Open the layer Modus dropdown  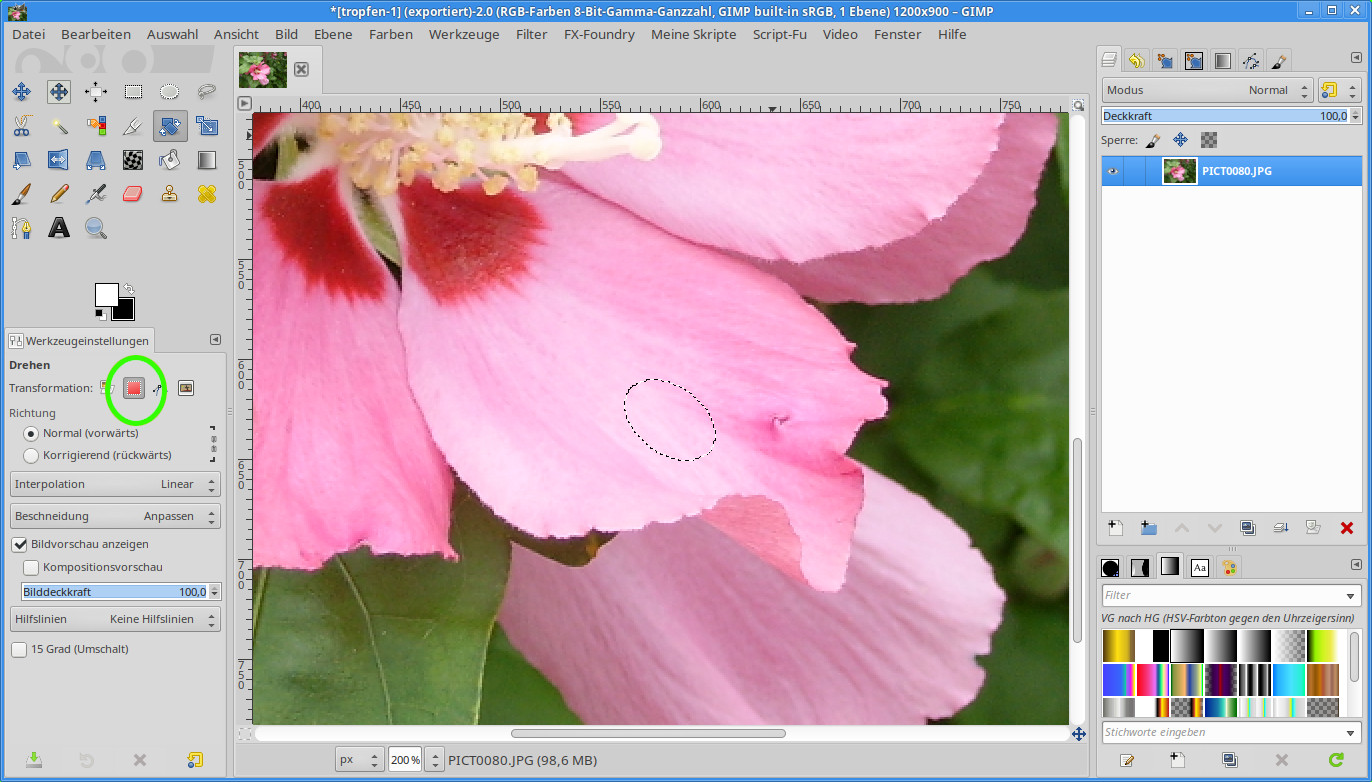[1207, 90]
